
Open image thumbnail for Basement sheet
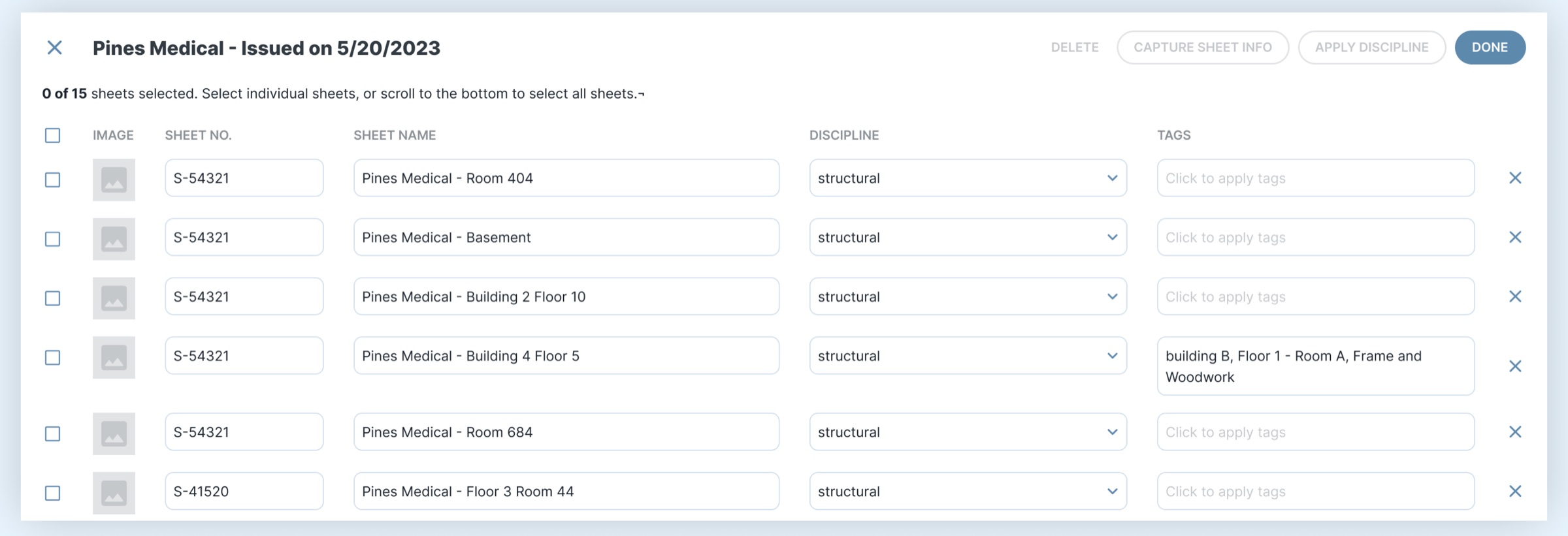(x=114, y=239)
